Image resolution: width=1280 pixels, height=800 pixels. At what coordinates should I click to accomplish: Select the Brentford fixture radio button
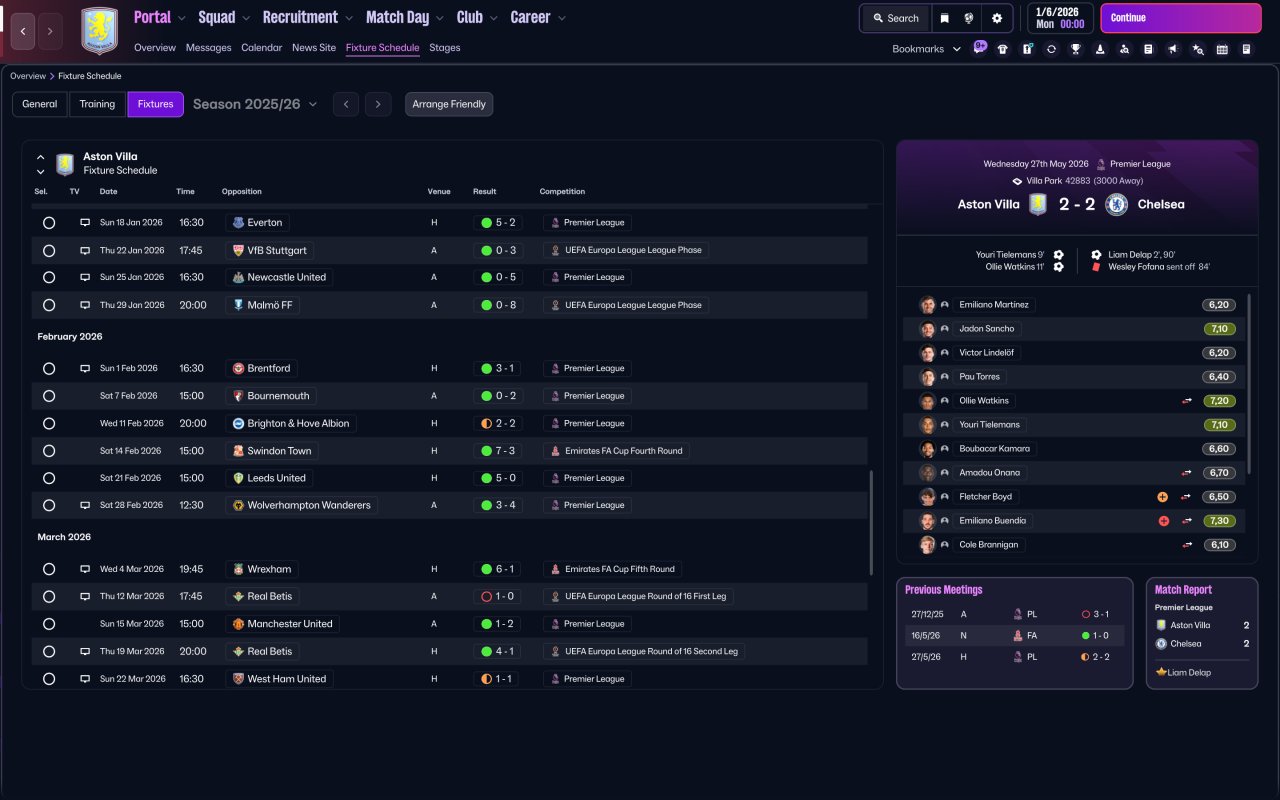point(49,369)
